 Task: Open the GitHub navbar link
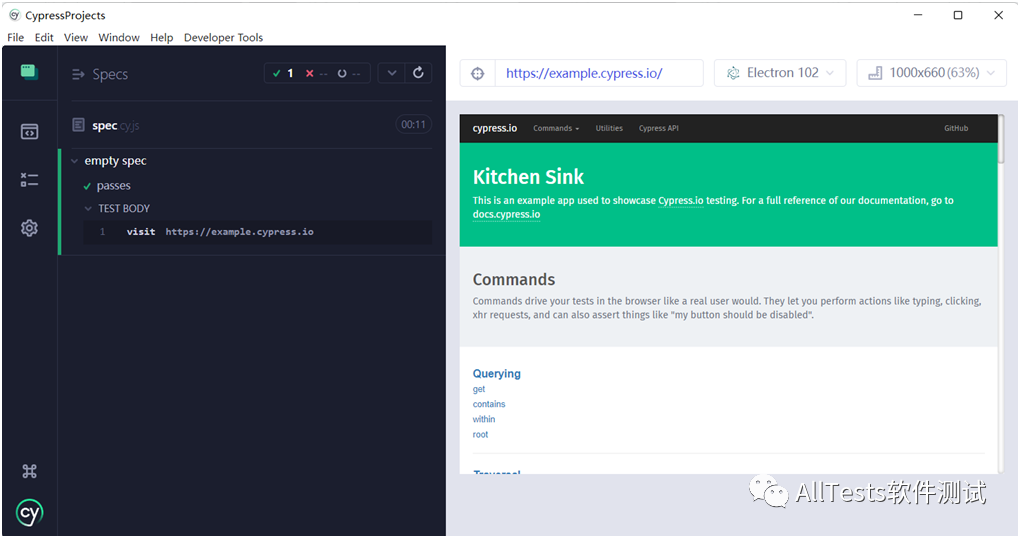956,128
